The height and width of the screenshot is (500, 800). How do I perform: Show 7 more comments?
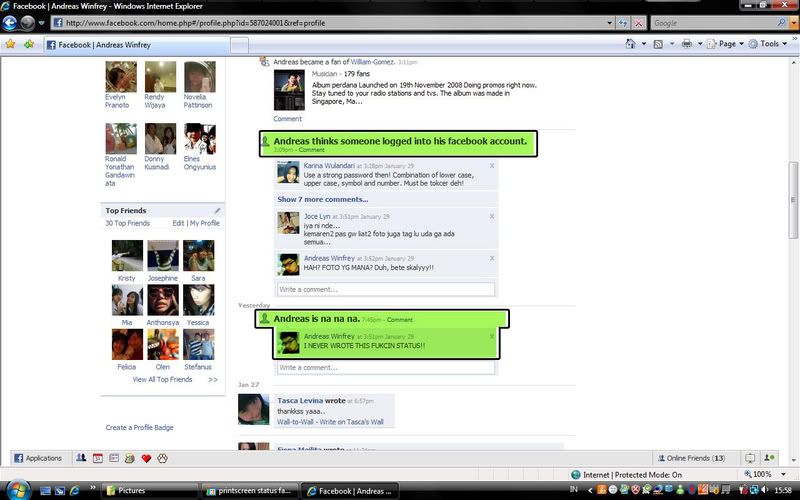point(322,199)
